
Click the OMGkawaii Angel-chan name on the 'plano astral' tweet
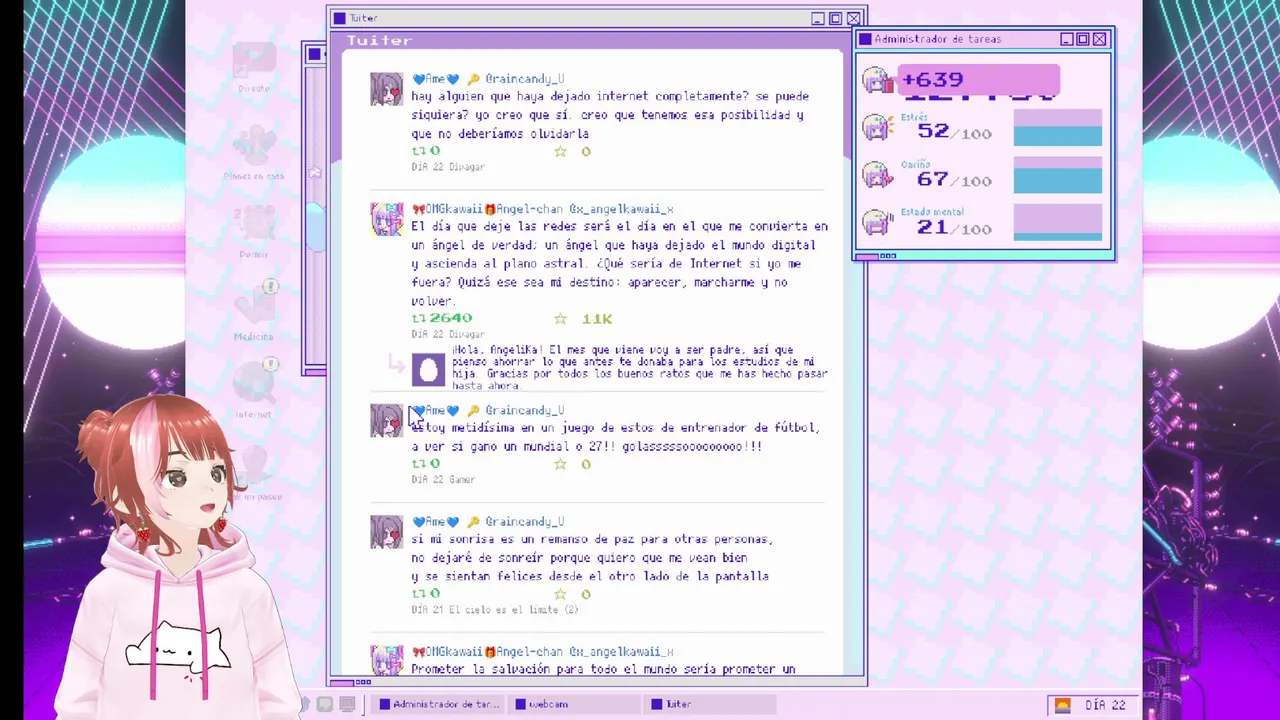487,209
